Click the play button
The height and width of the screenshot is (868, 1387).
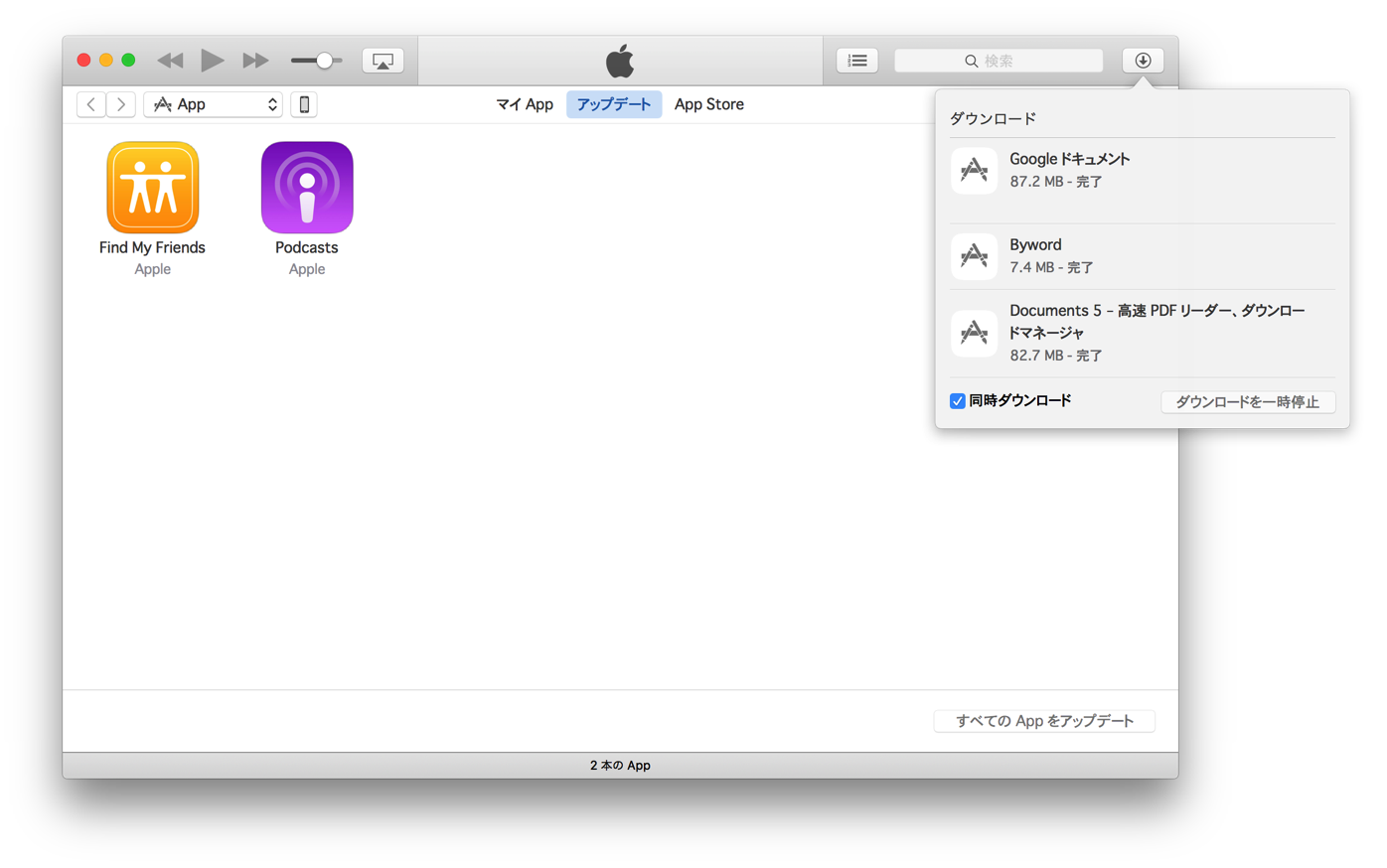[212, 61]
